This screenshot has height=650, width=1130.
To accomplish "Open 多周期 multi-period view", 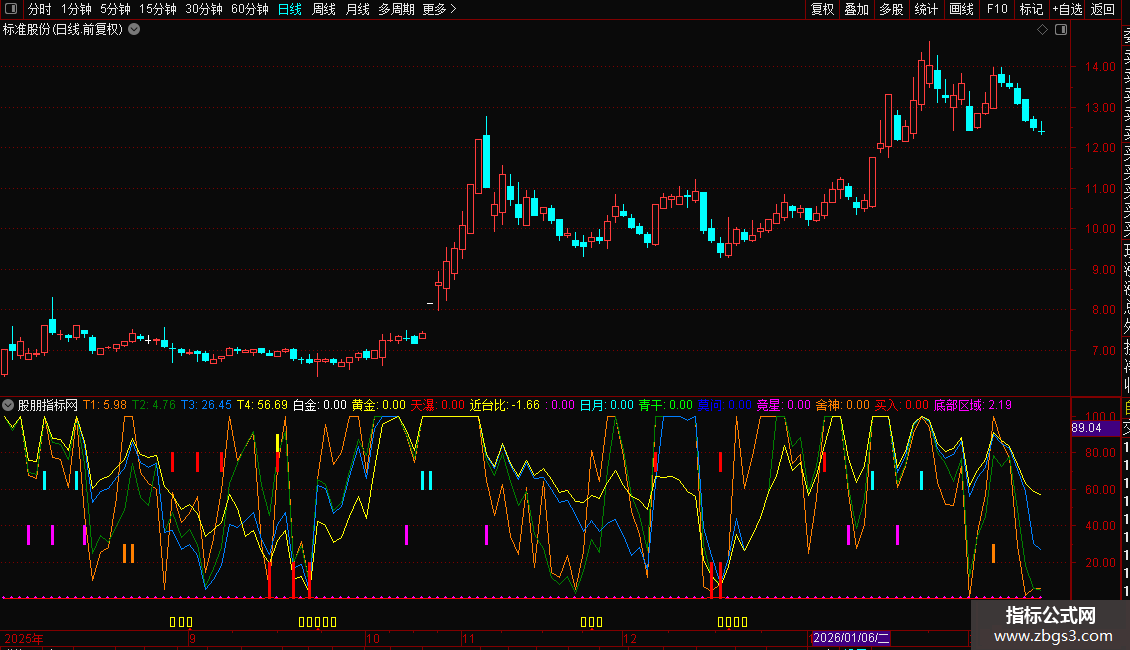I will [x=396, y=9].
